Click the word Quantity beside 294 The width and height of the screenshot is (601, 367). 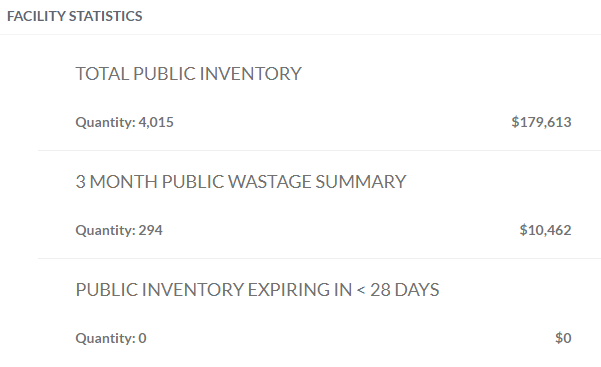pos(105,230)
